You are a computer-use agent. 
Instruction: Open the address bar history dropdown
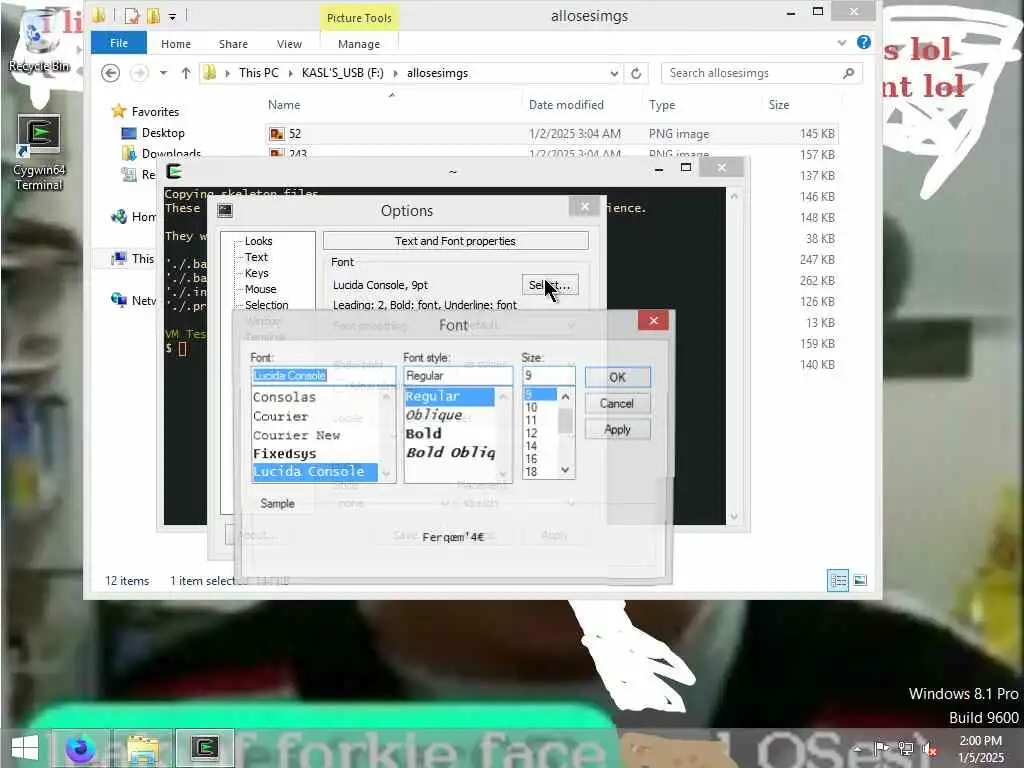[x=614, y=73]
